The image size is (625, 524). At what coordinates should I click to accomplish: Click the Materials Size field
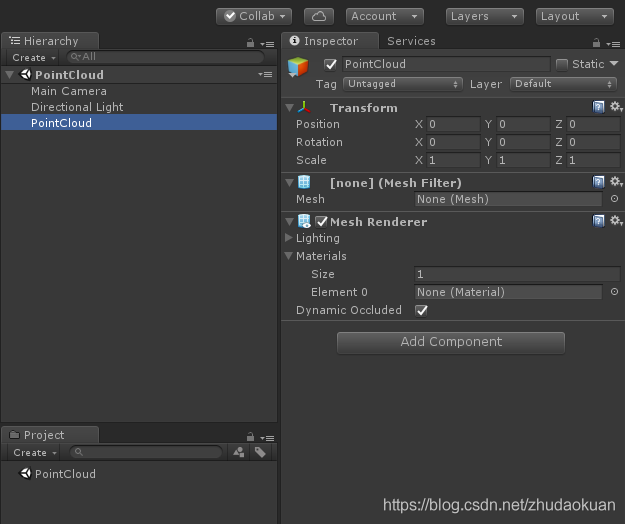click(517, 274)
